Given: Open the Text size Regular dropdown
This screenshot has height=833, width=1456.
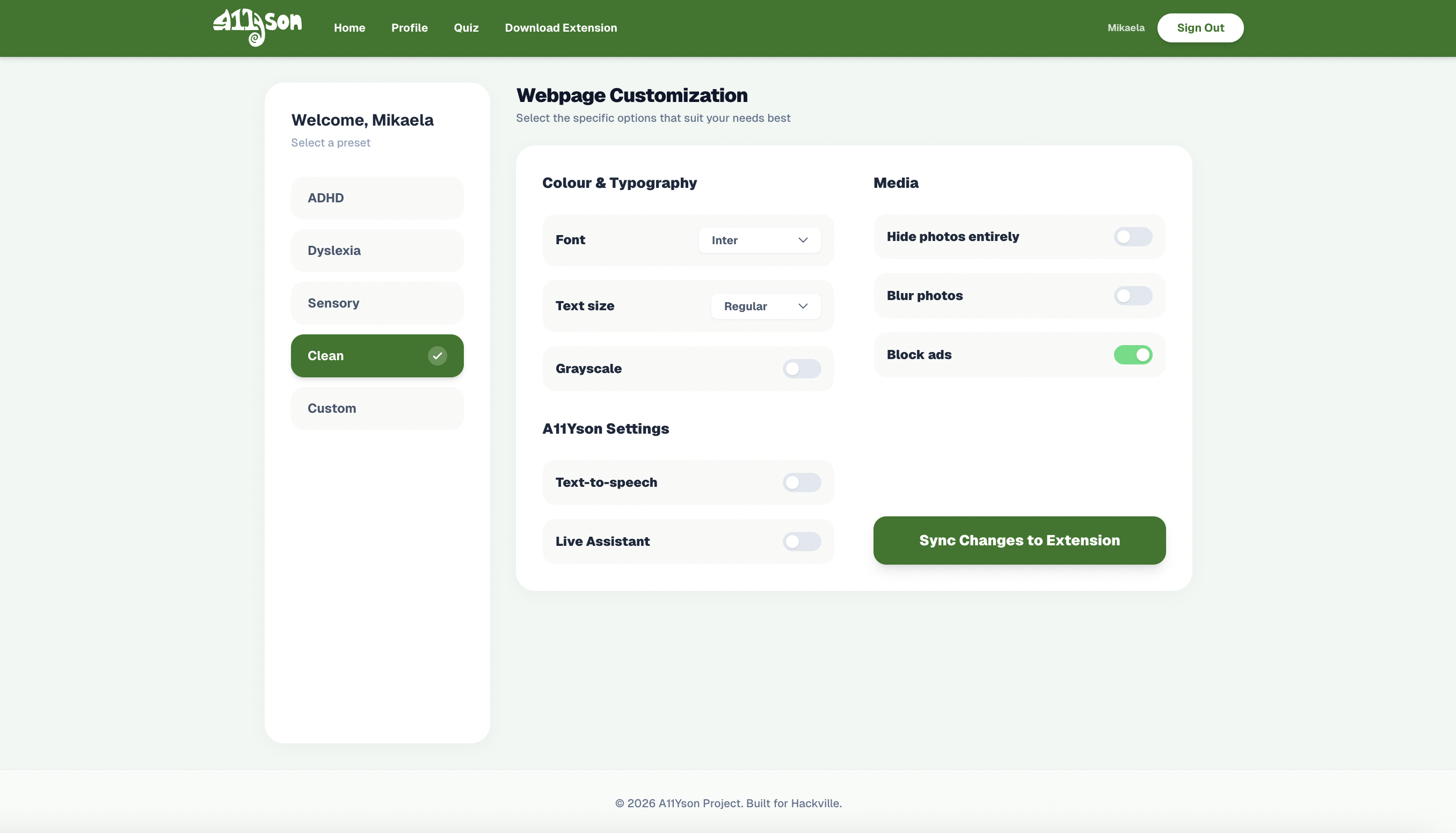Looking at the screenshot, I should 765,306.
